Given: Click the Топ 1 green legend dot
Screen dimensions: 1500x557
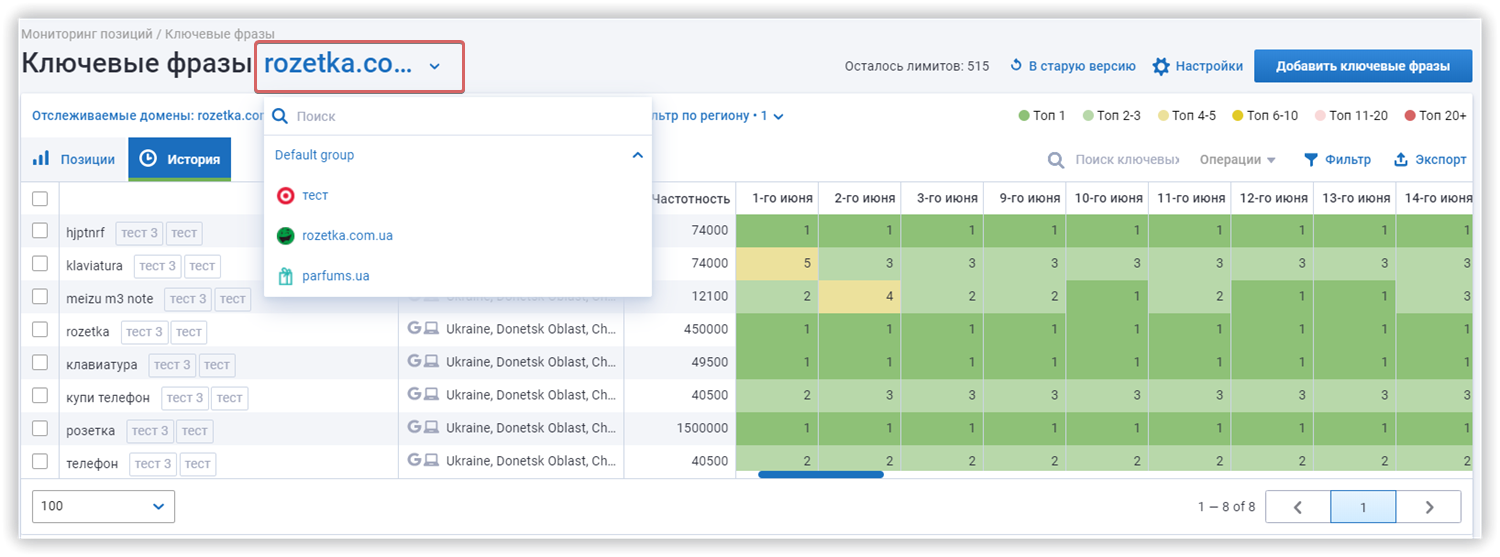Looking at the screenshot, I should [x=1024, y=116].
